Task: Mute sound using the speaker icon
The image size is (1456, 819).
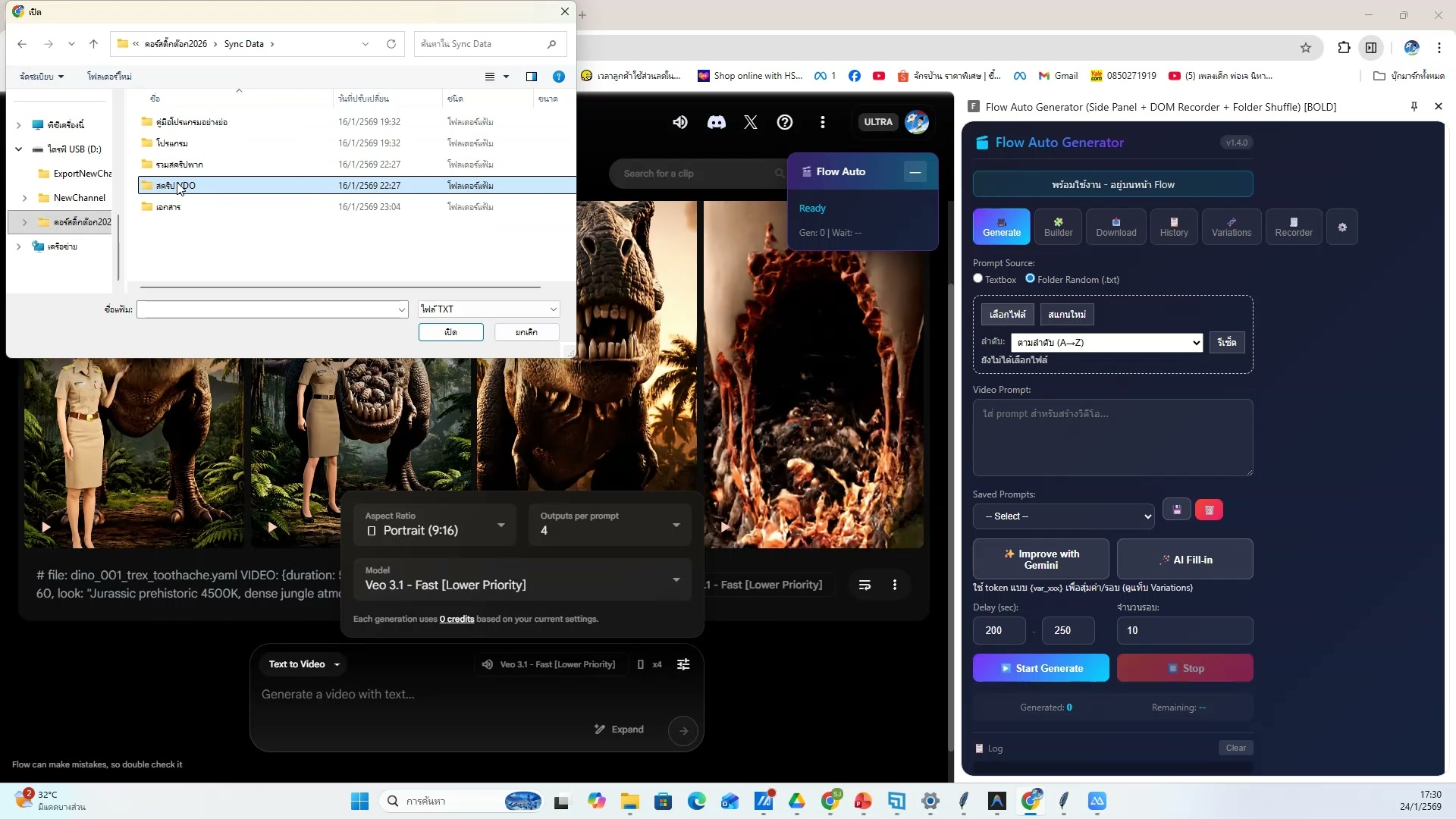Action: [x=680, y=122]
